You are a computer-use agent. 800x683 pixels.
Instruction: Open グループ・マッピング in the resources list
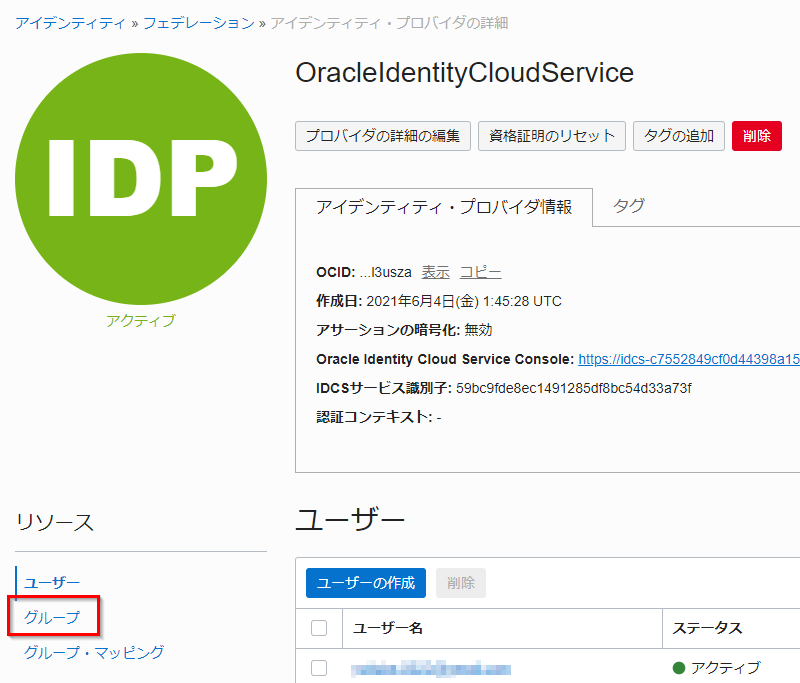[94, 652]
